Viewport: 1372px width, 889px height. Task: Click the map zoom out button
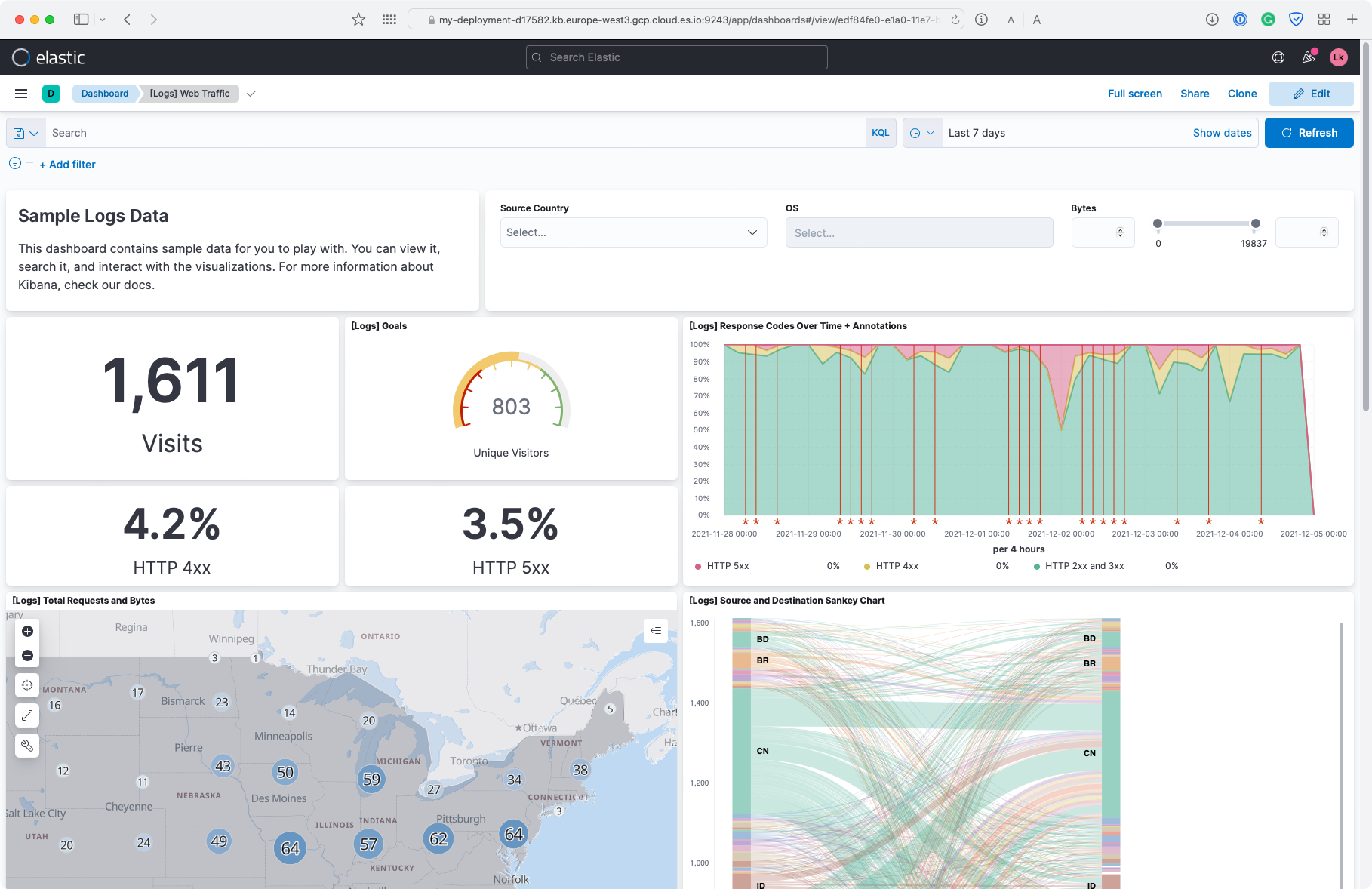pos(27,656)
